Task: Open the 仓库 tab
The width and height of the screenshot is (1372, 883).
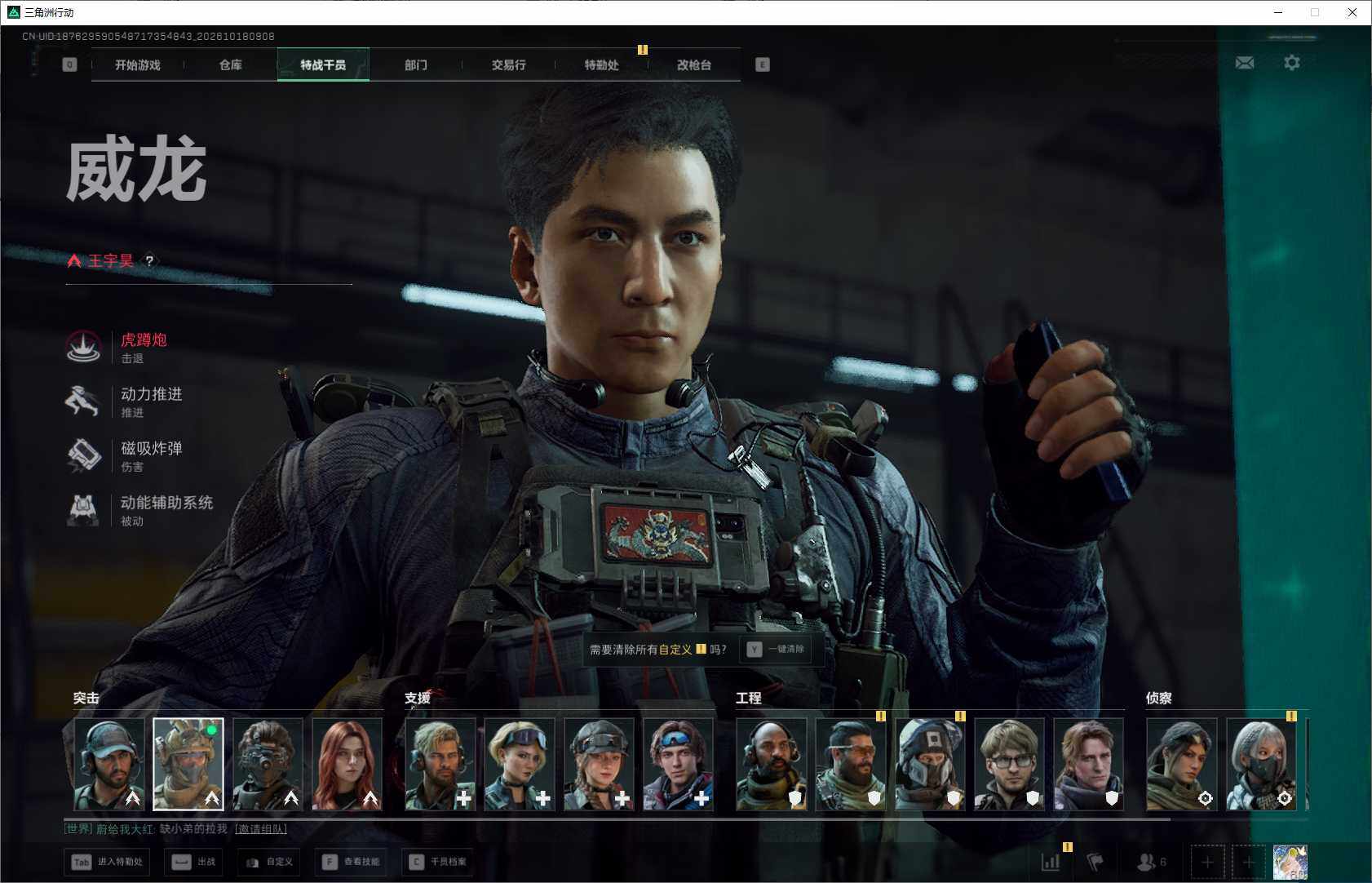Action: coord(231,64)
